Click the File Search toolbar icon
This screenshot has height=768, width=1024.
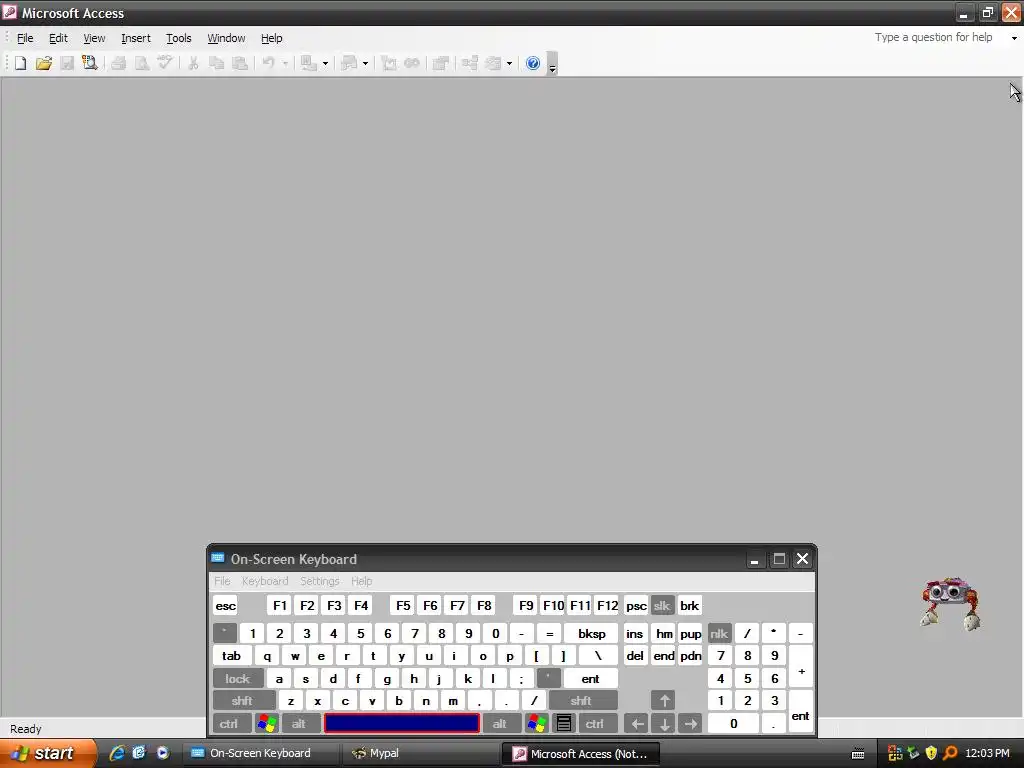(89, 63)
